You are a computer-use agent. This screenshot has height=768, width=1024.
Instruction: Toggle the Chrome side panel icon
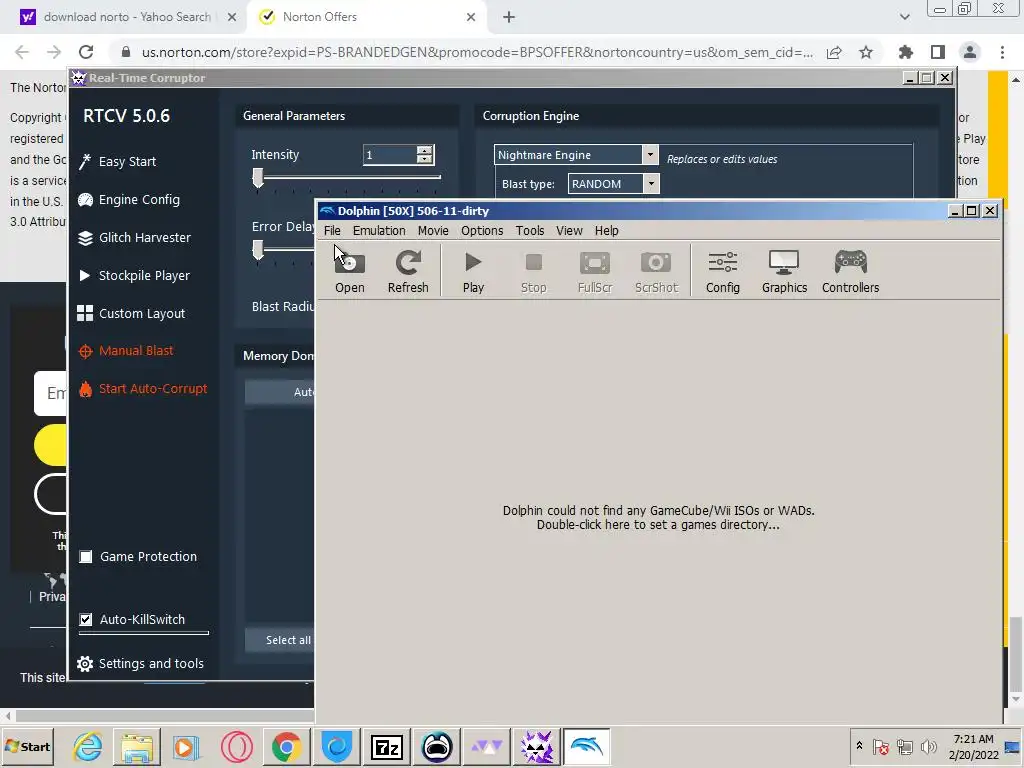[938, 52]
